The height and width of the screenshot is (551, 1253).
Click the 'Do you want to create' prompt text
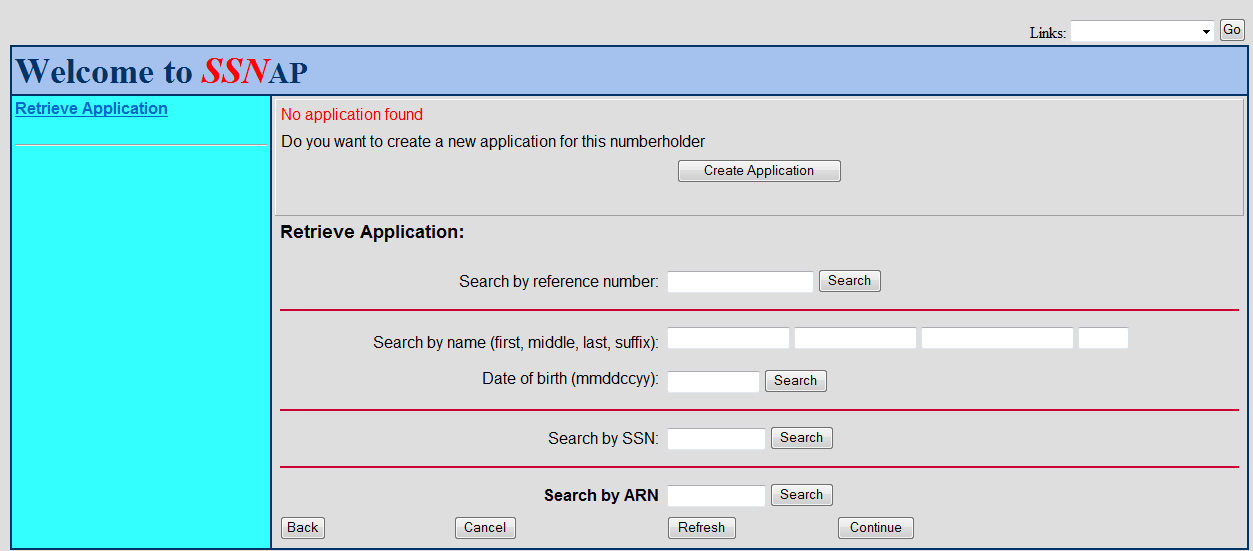tap(493, 142)
